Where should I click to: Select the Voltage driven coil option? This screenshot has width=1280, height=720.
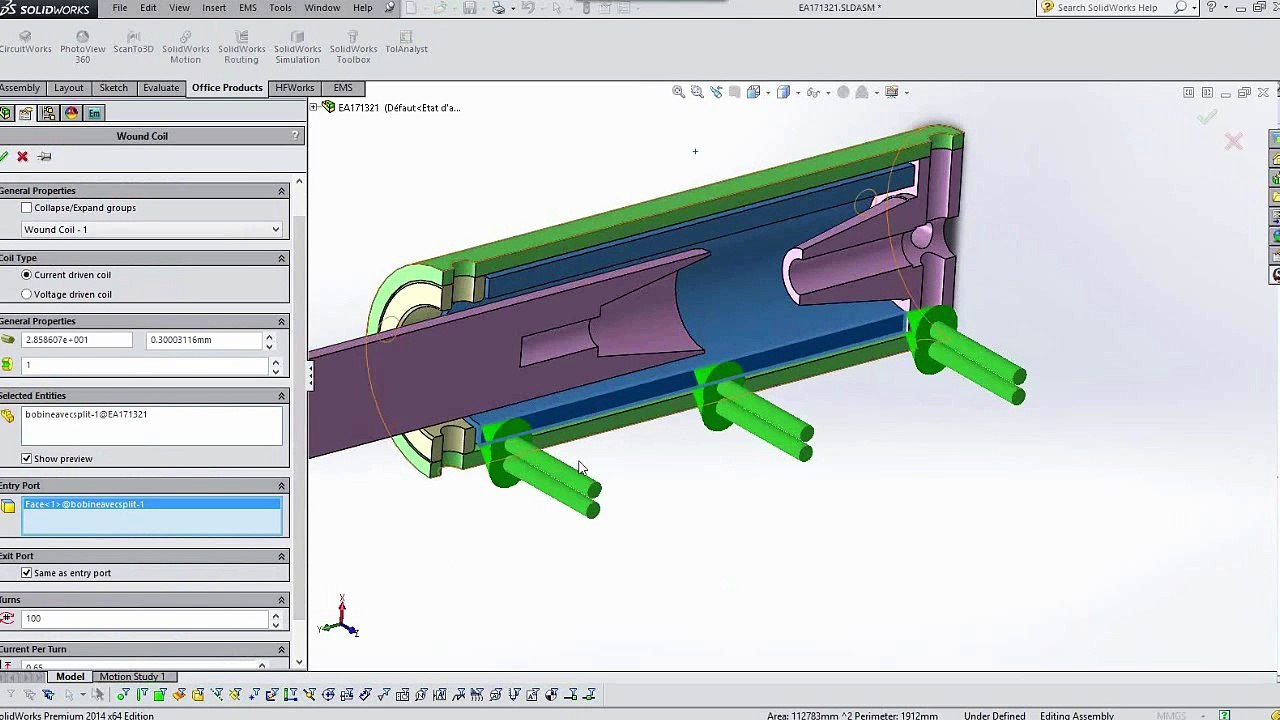(27, 295)
